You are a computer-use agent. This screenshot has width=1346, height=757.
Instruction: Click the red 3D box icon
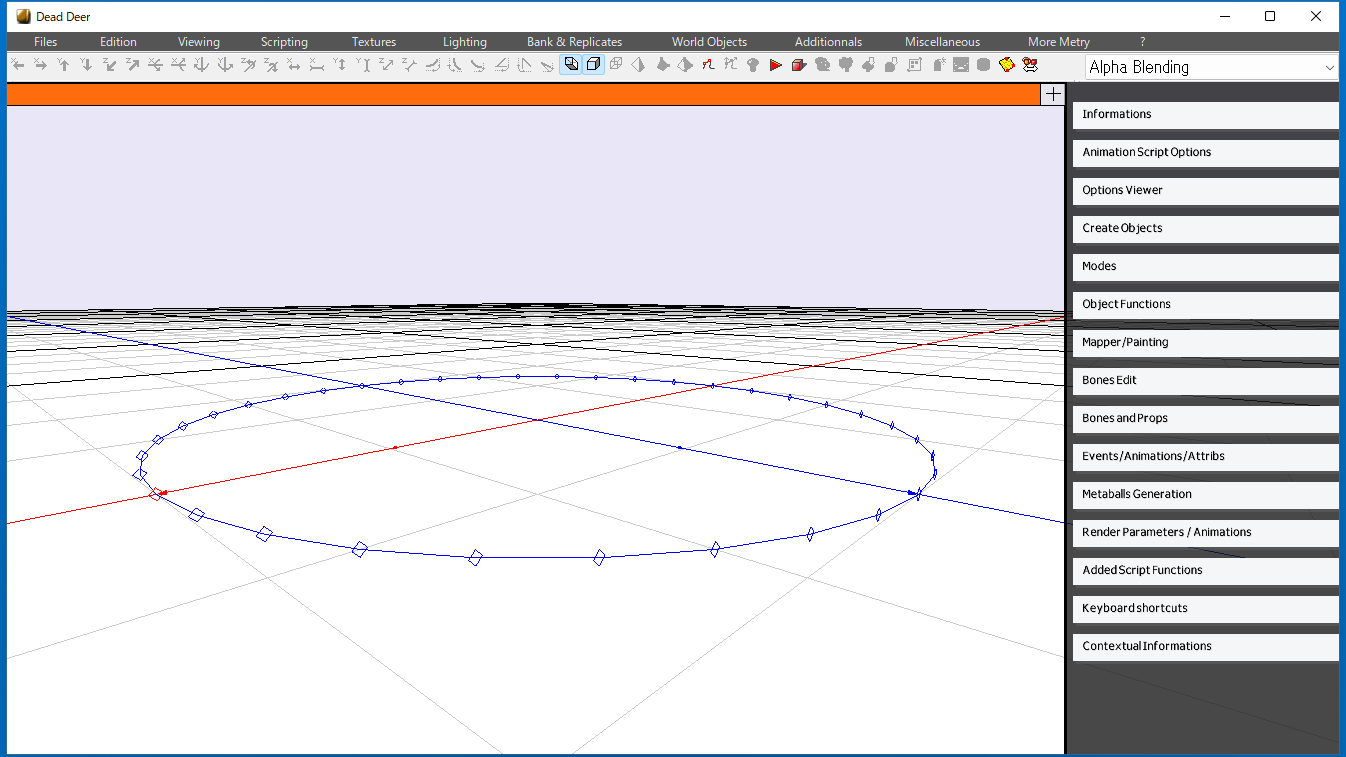point(799,65)
